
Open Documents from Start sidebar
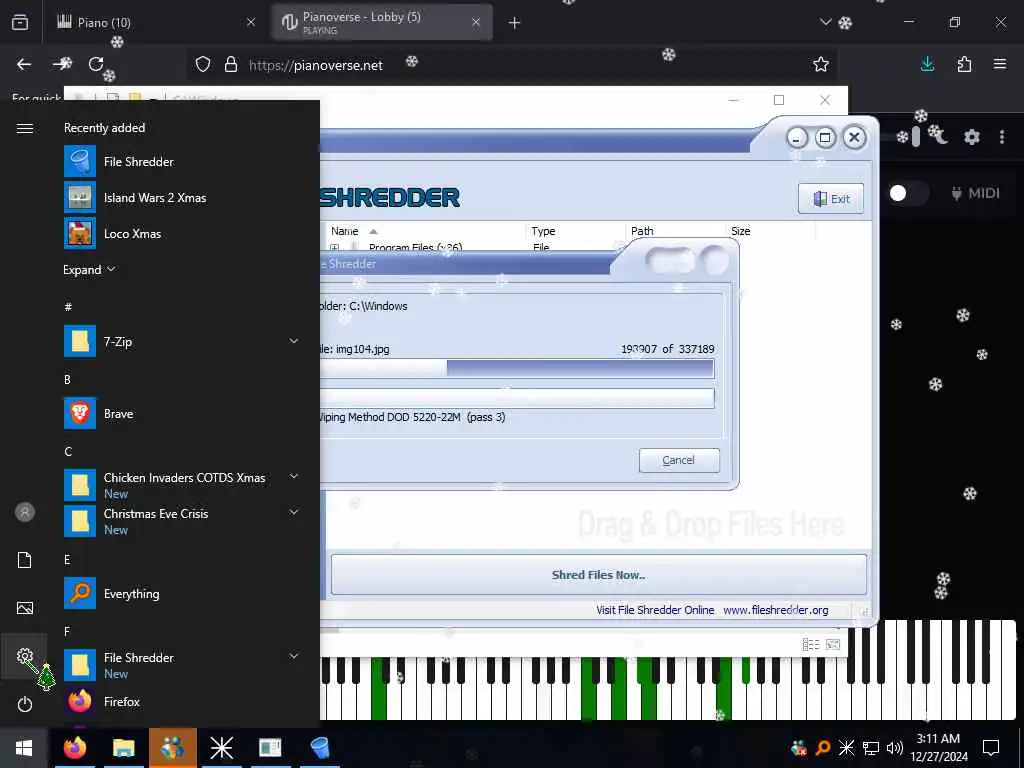pos(25,560)
